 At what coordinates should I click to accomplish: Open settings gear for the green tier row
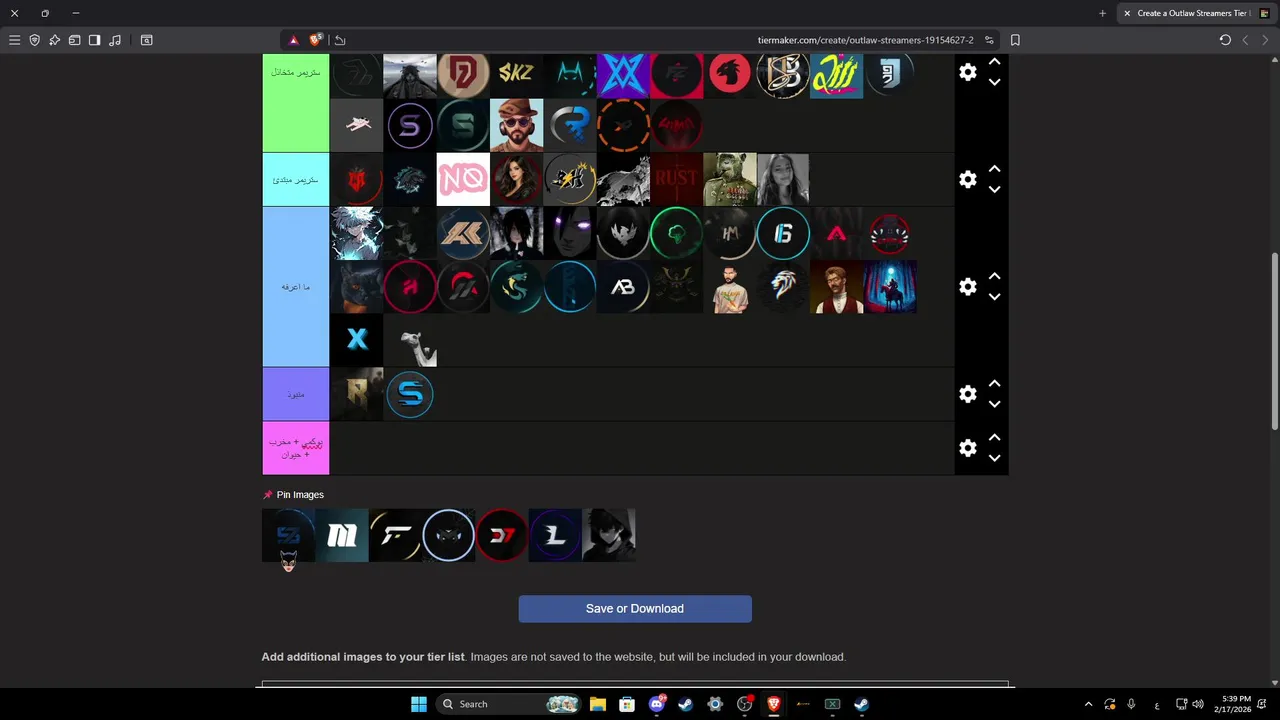pyautogui.click(x=967, y=72)
